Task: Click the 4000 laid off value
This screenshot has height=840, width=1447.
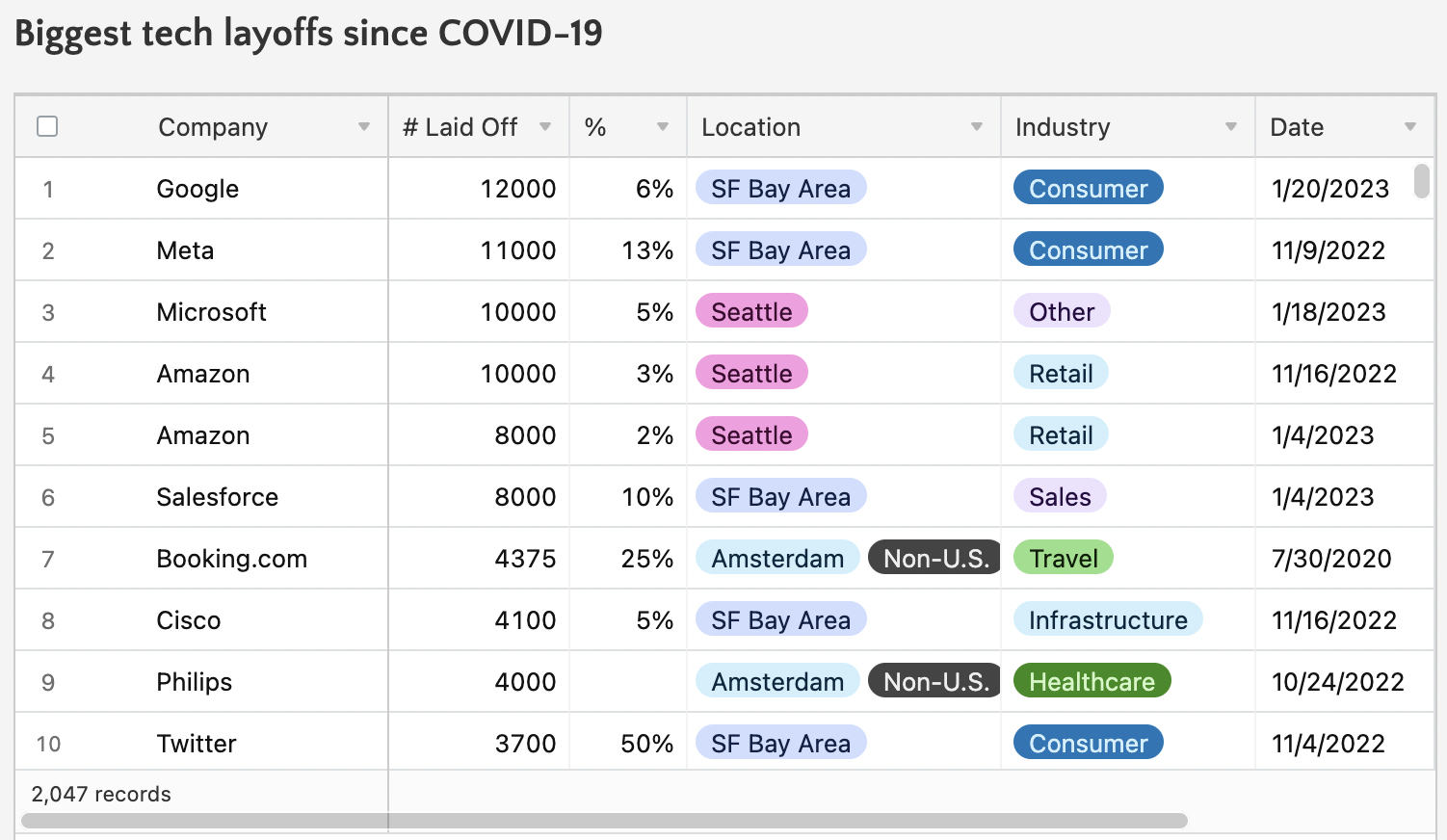Action: (x=525, y=682)
